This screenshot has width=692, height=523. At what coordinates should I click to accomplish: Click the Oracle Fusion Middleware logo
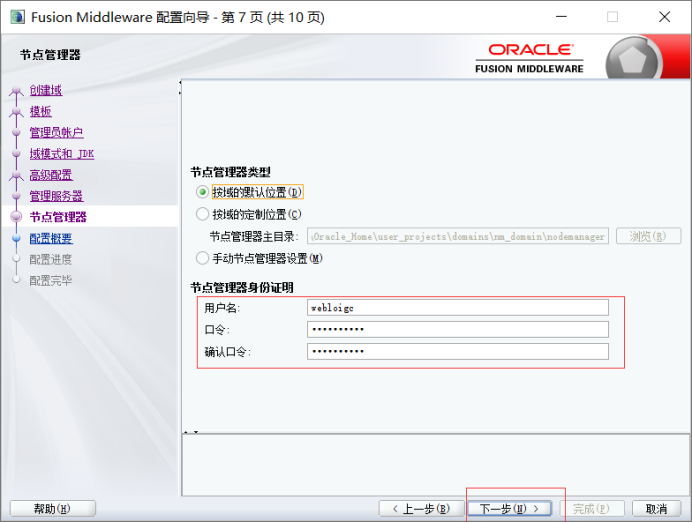(530, 58)
